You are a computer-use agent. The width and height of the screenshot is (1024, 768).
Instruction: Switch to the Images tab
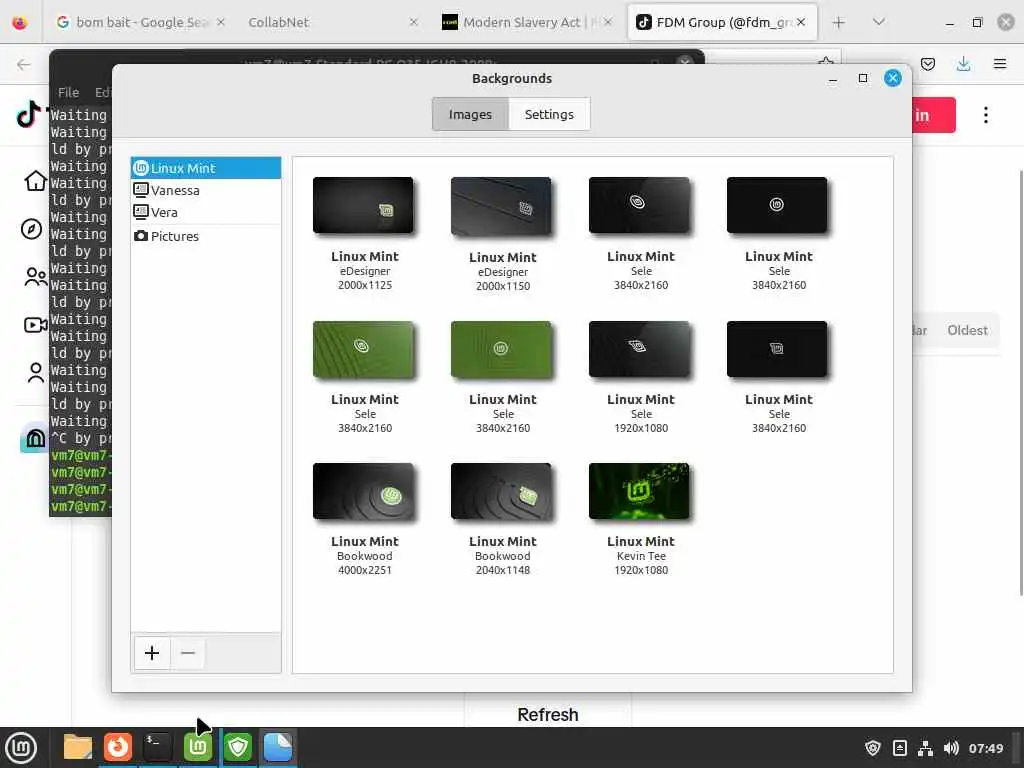point(470,114)
